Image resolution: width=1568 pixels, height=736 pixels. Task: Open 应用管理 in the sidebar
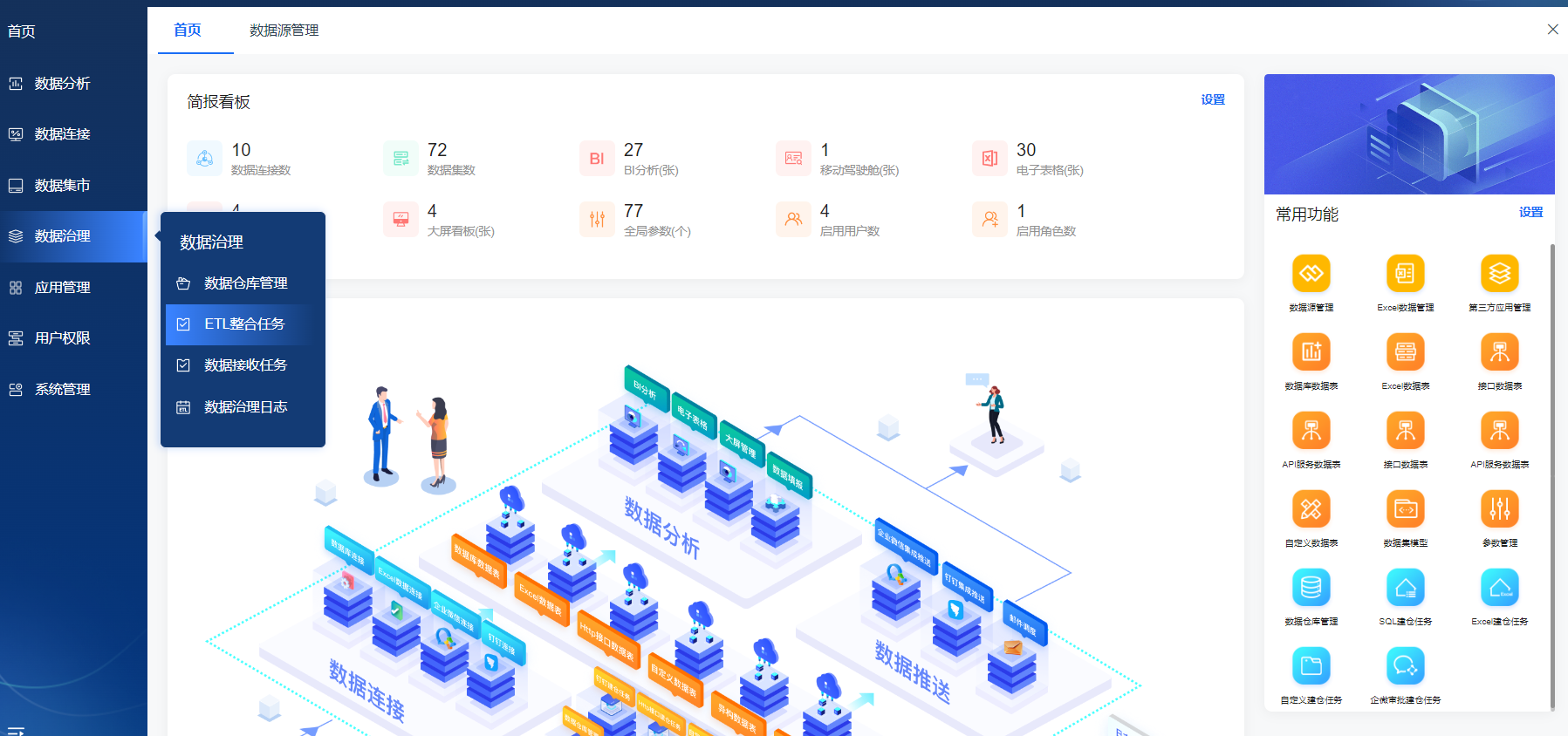[73, 288]
